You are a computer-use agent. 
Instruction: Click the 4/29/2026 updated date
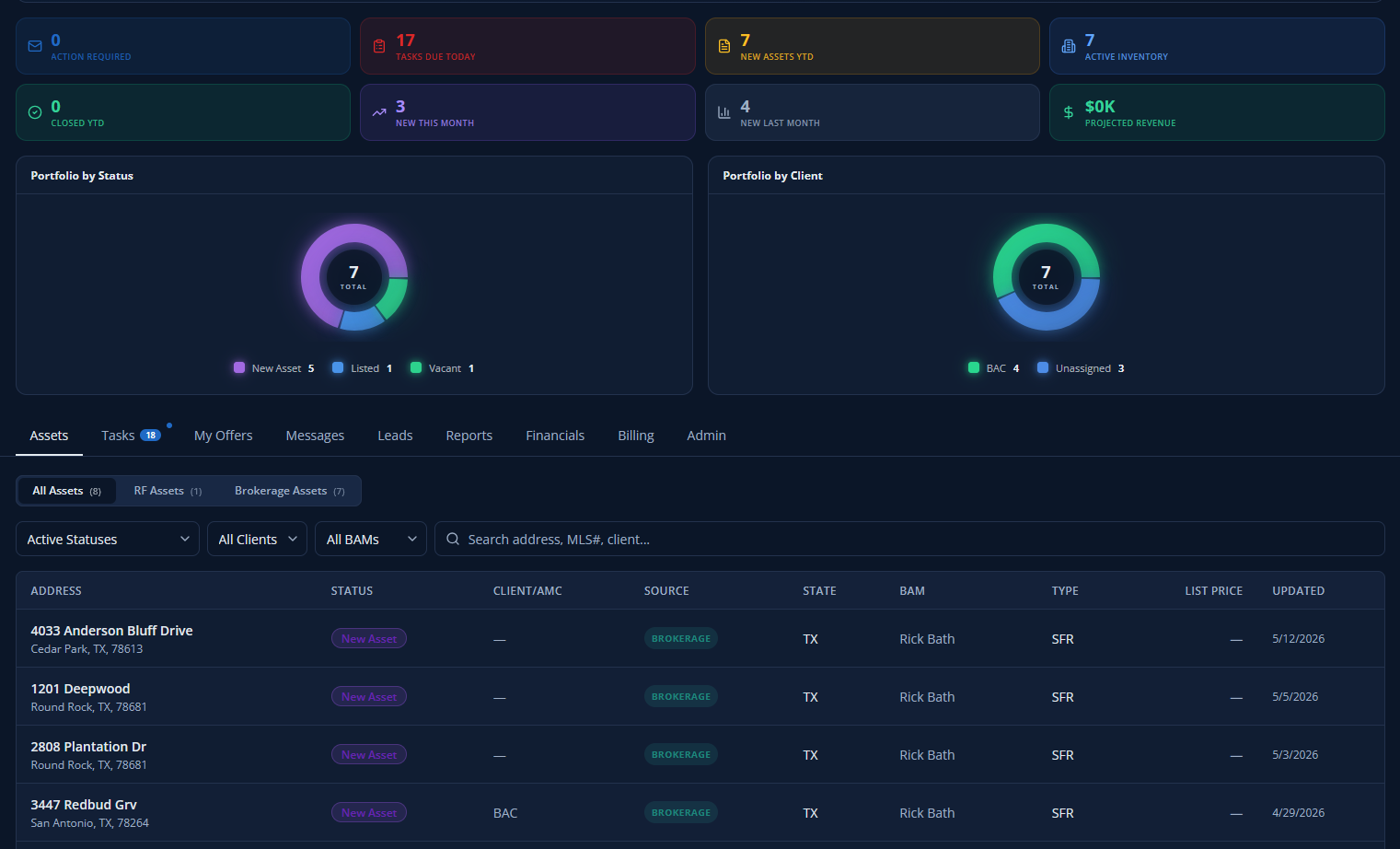pyautogui.click(x=1299, y=813)
